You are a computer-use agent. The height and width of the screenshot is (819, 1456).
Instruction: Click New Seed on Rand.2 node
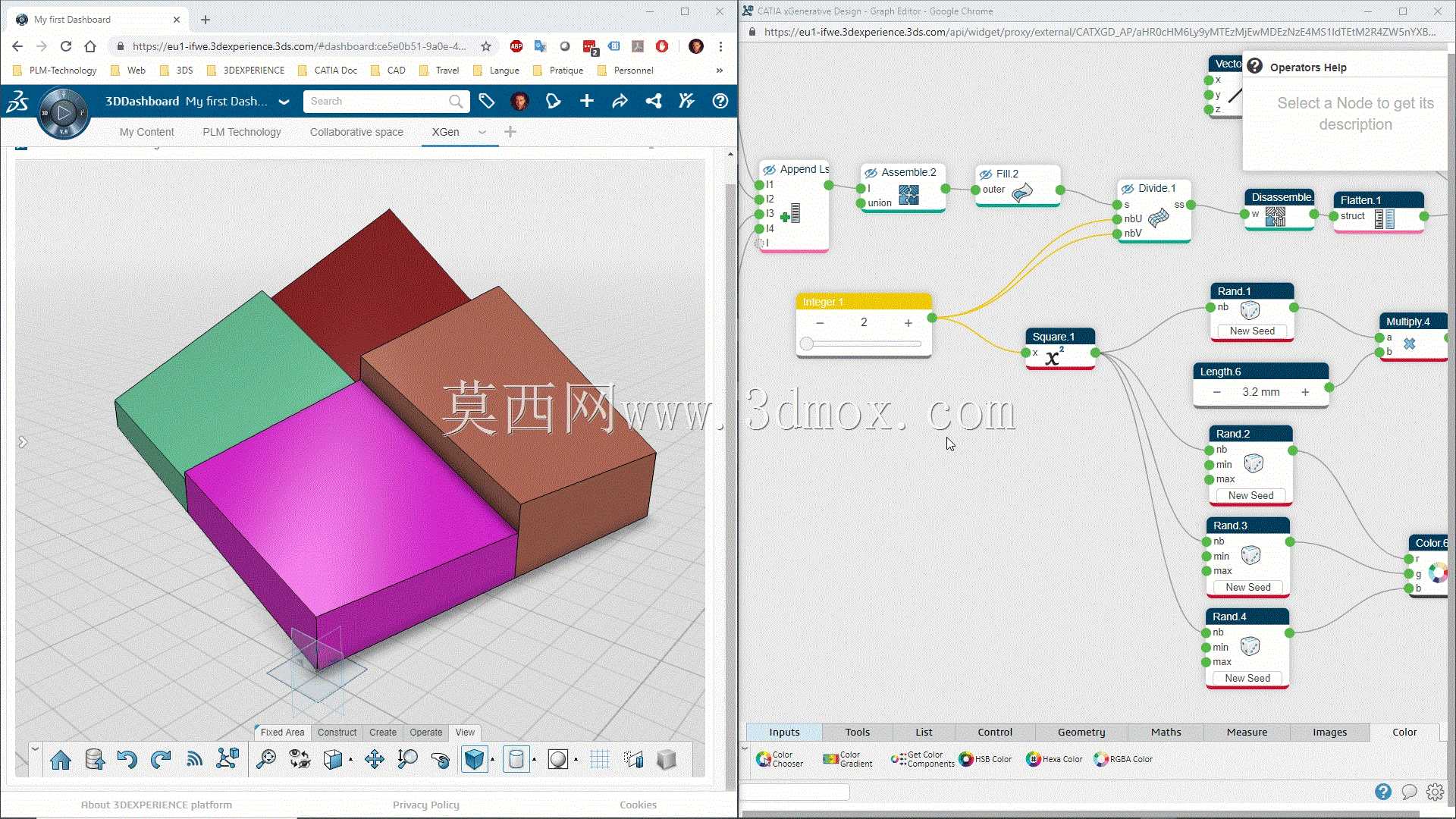click(x=1250, y=496)
